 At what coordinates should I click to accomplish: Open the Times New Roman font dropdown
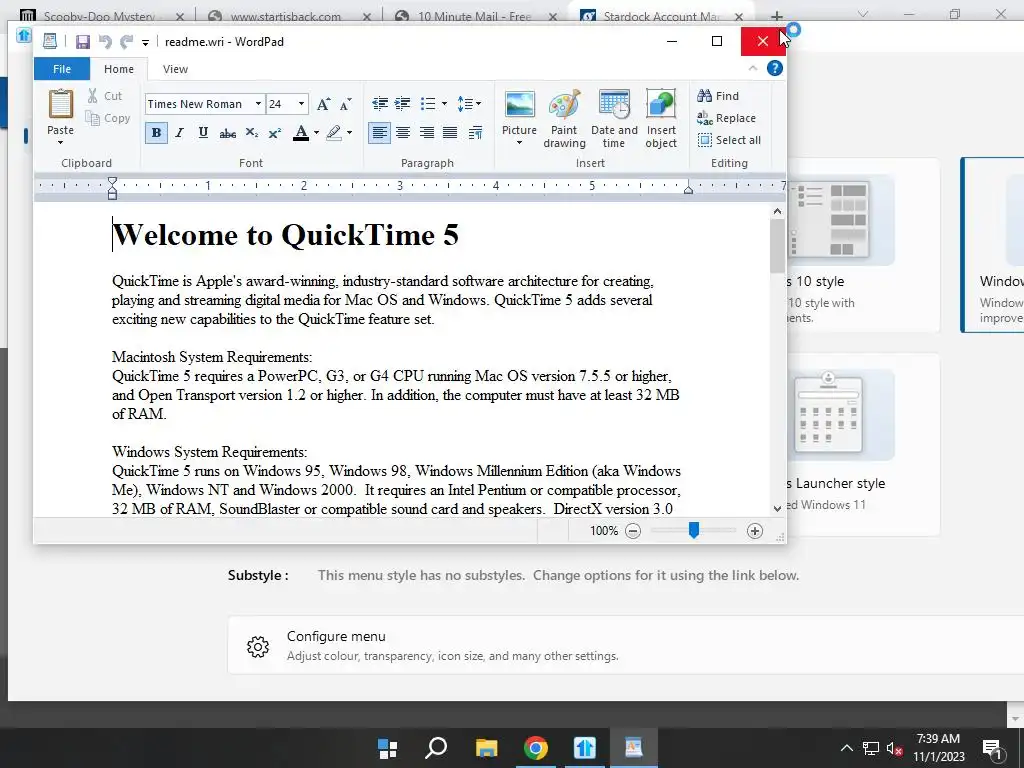click(259, 104)
